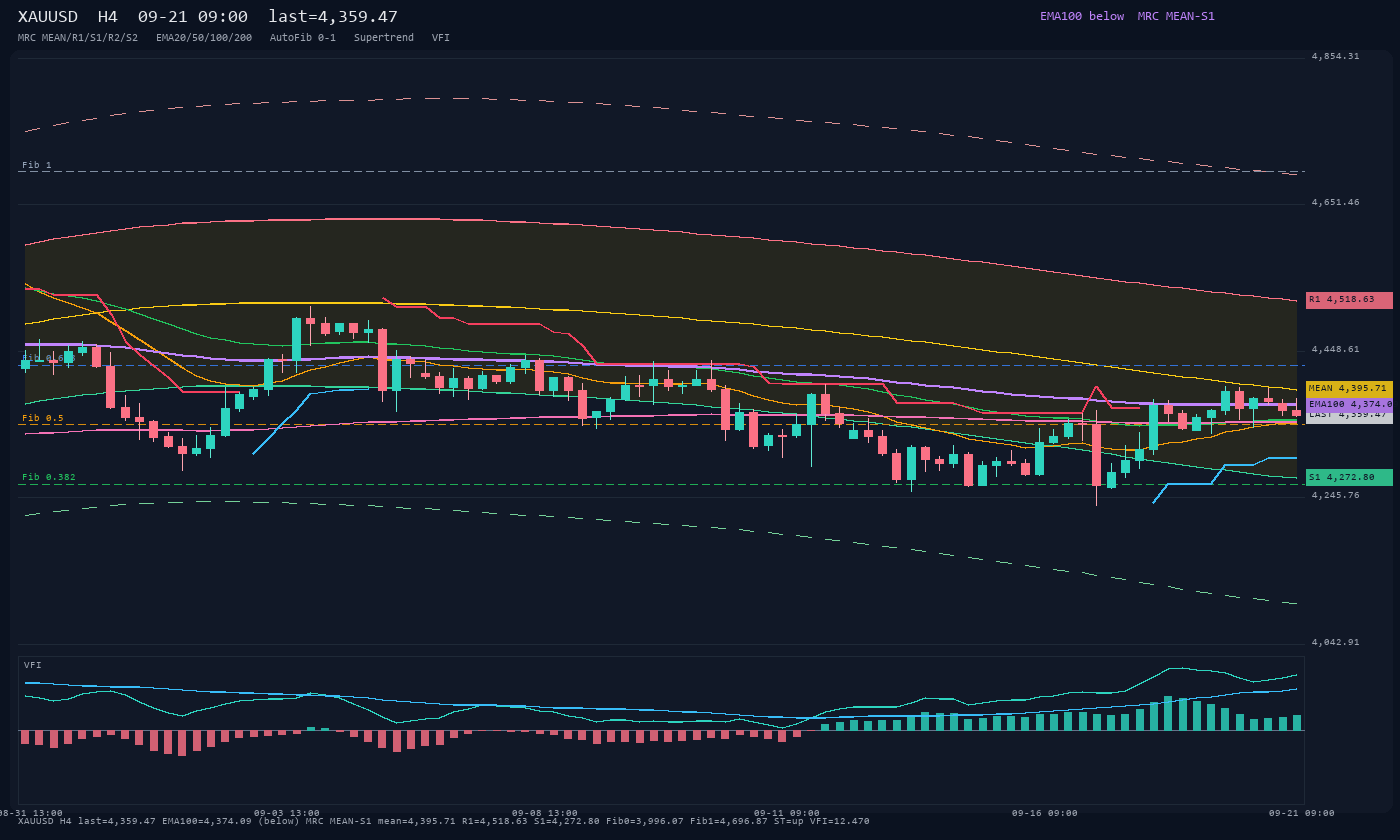This screenshot has height=840, width=1400.
Task: Click the bottom summary status line
Action: pos(444,822)
